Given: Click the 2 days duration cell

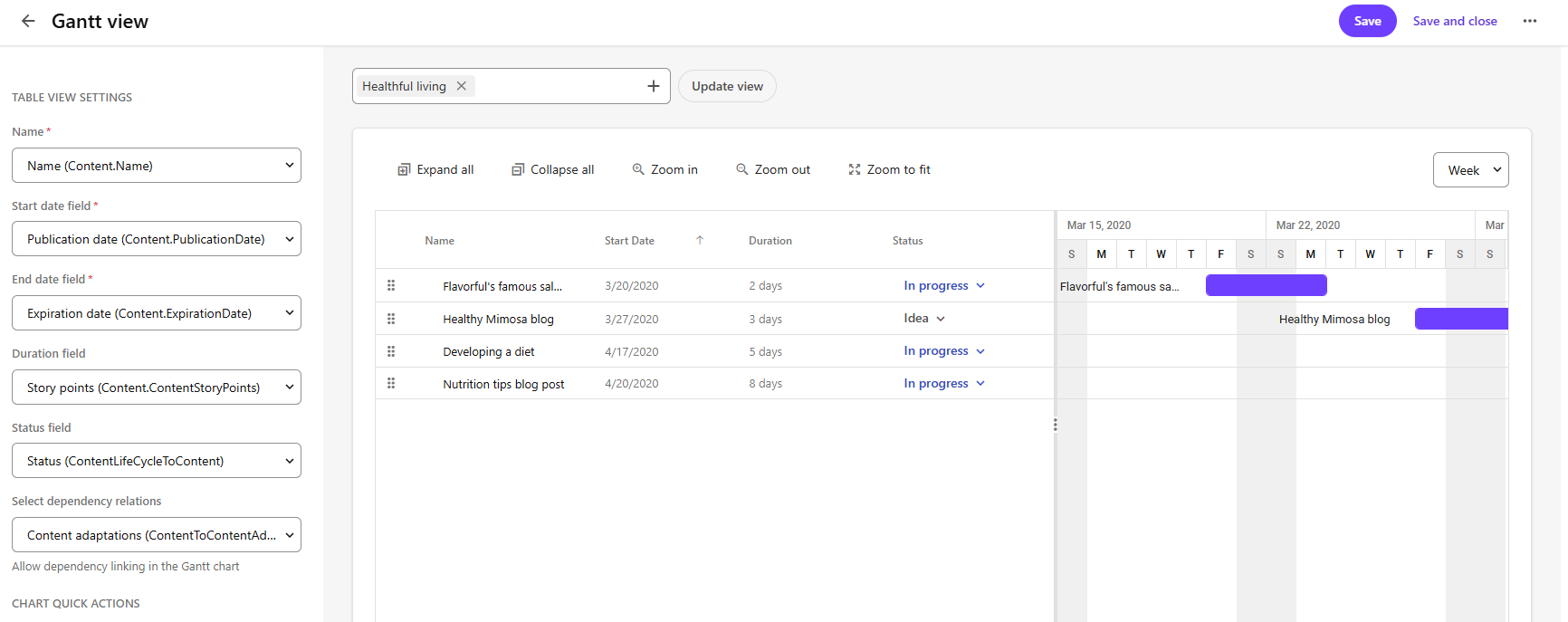Looking at the screenshot, I should point(766,286).
